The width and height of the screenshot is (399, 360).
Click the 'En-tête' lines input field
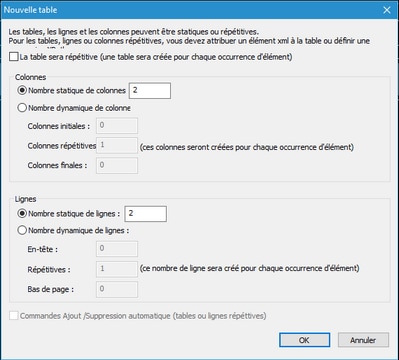[117, 249]
